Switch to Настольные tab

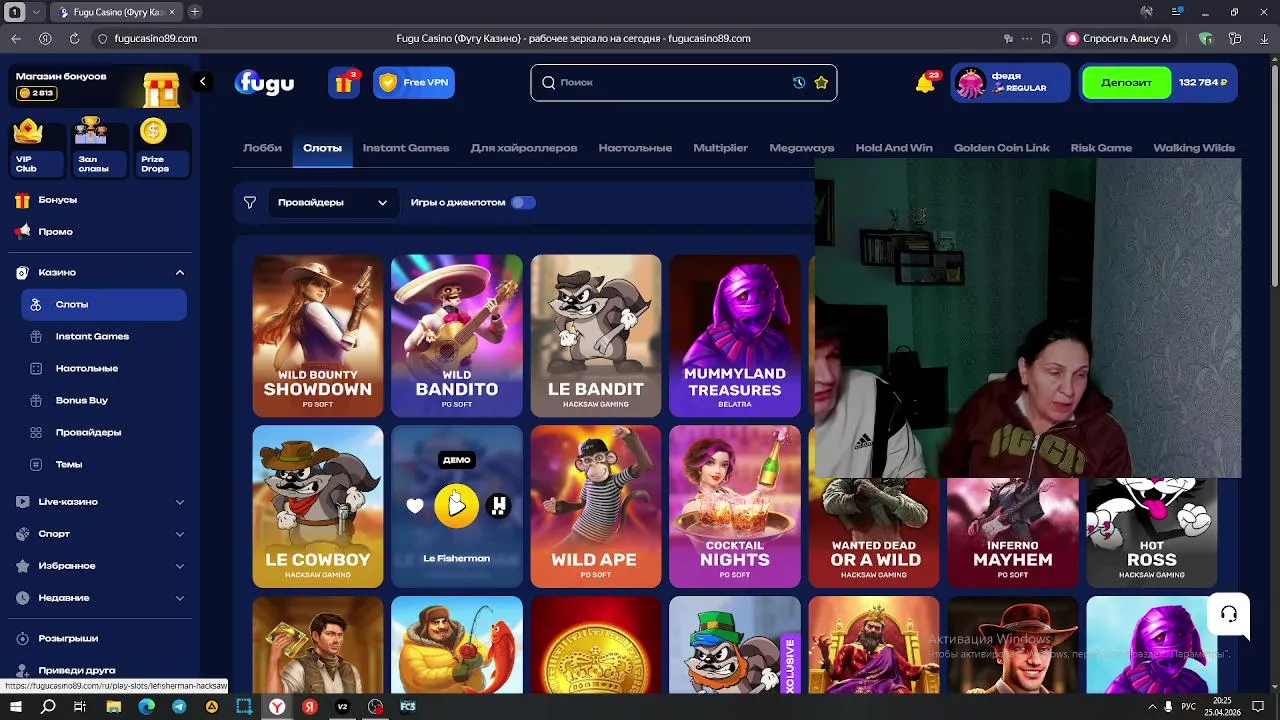635,148
